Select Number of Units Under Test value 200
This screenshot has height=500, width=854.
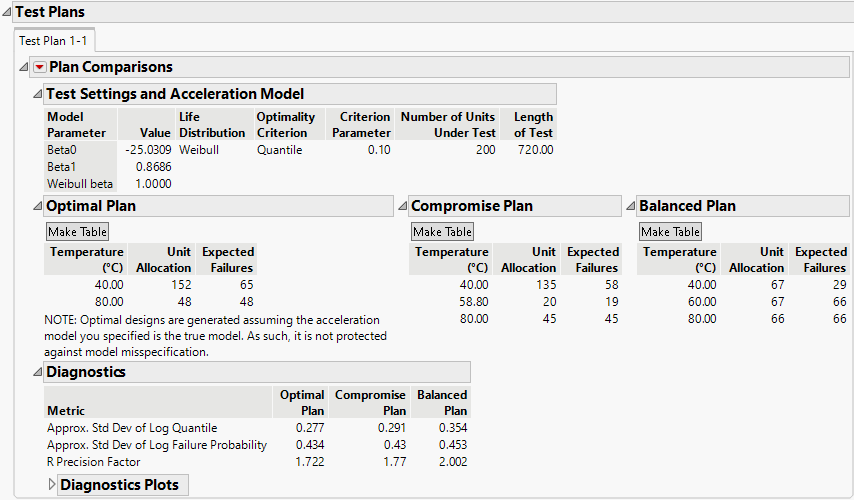pyautogui.click(x=483, y=150)
